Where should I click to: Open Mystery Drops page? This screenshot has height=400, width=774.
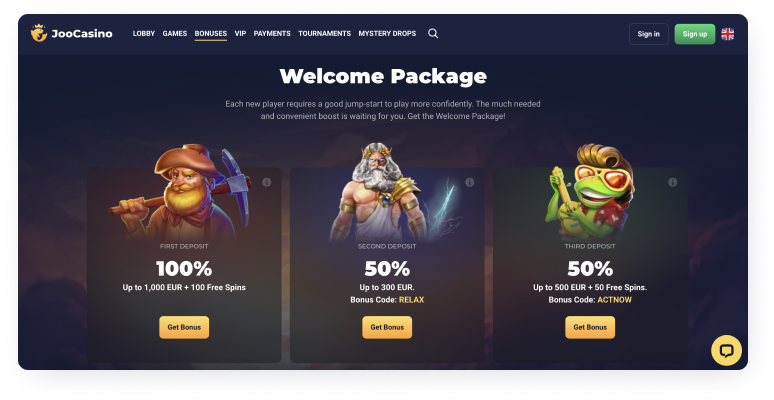coord(387,34)
